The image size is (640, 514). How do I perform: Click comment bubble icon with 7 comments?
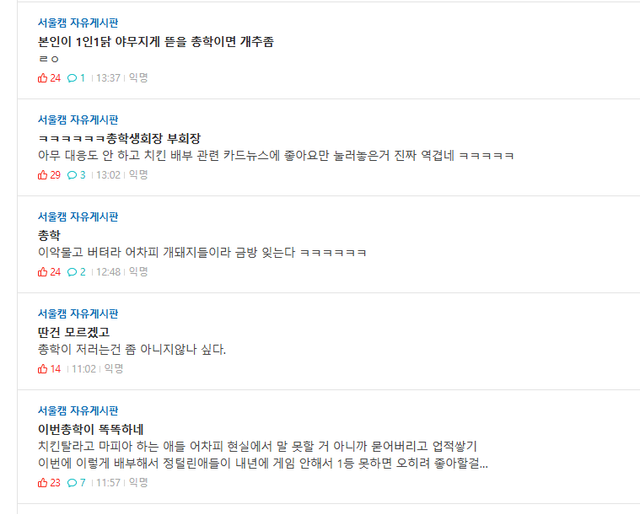pyautogui.click(x=72, y=483)
